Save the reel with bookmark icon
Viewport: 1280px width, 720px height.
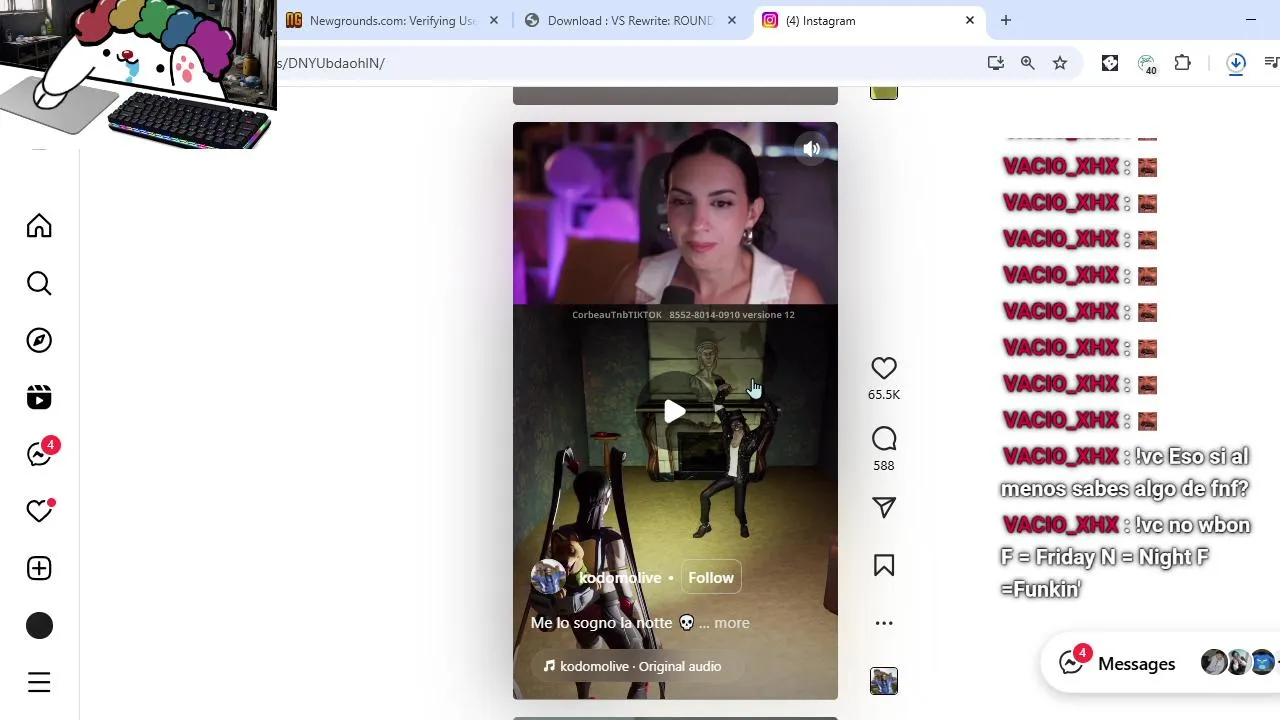pos(884,566)
